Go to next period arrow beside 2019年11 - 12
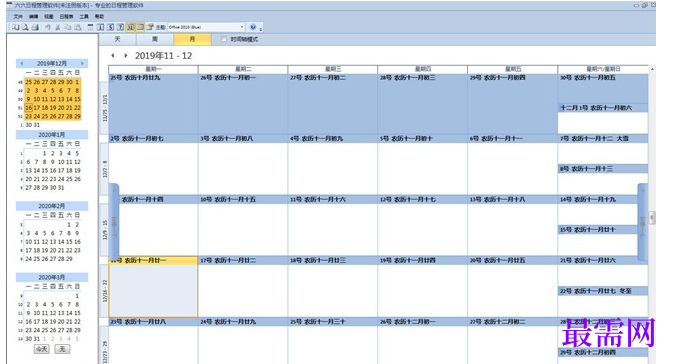 click(x=126, y=55)
